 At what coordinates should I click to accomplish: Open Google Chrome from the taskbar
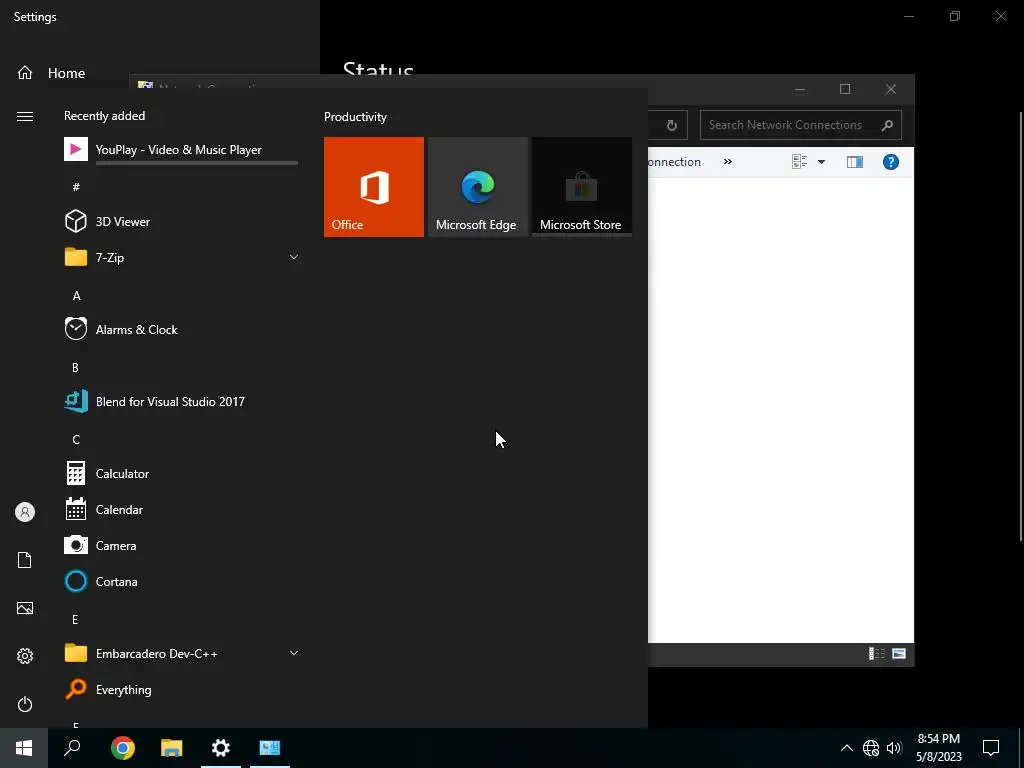pyautogui.click(x=123, y=748)
